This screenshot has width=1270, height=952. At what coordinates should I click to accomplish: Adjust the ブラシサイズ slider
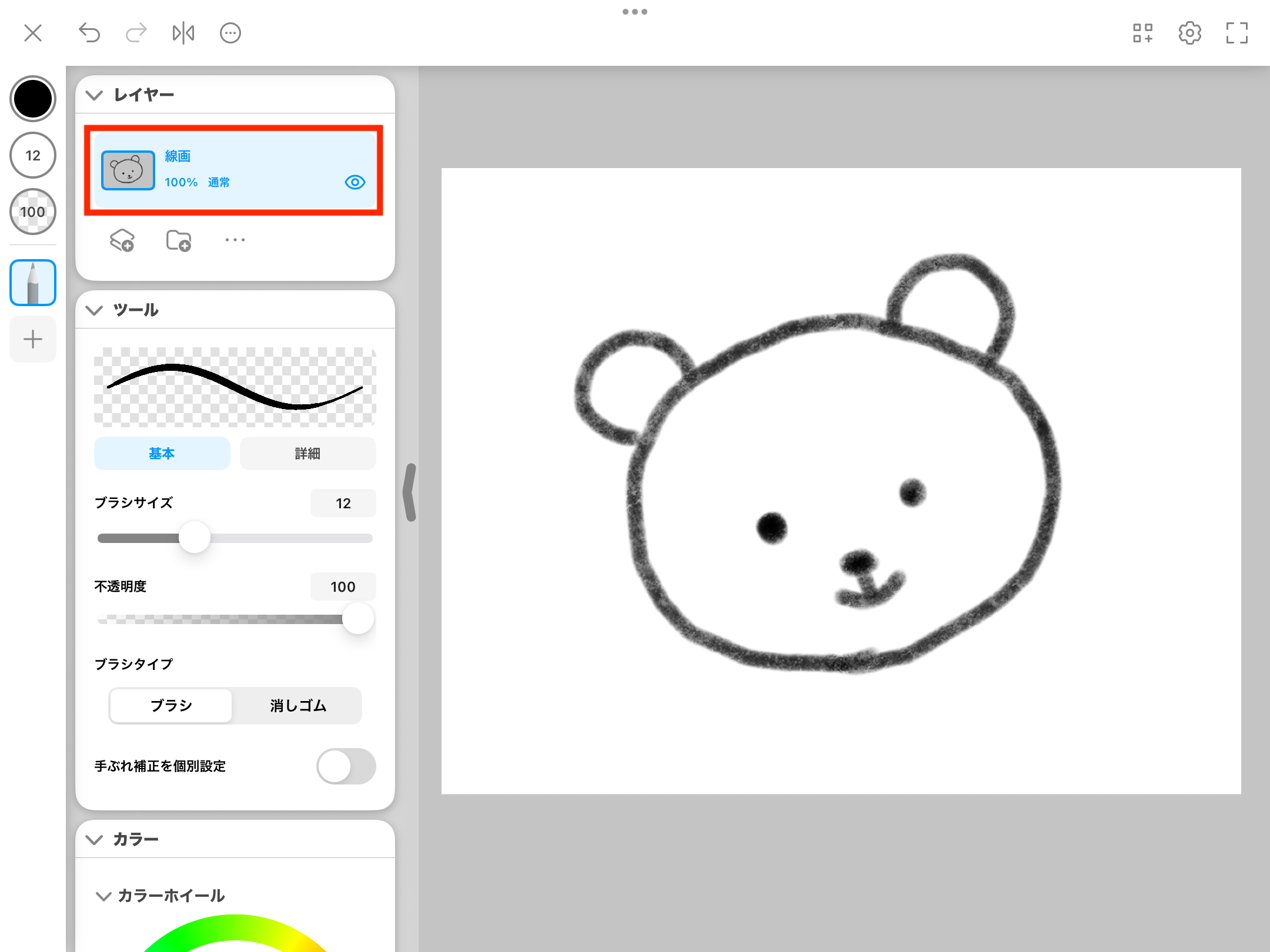pos(195,537)
